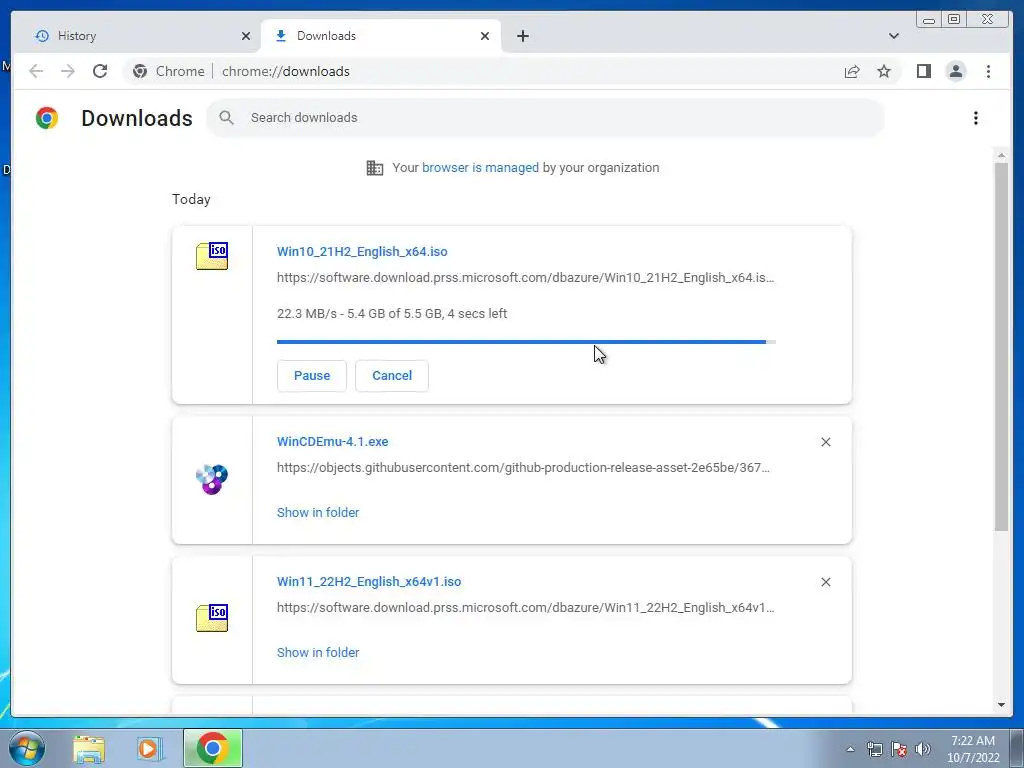Image resolution: width=1024 pixels, height=768 pixels.
Task: Remove WinCDEmu-4.1.exe from the list
Action: point(825,442)
